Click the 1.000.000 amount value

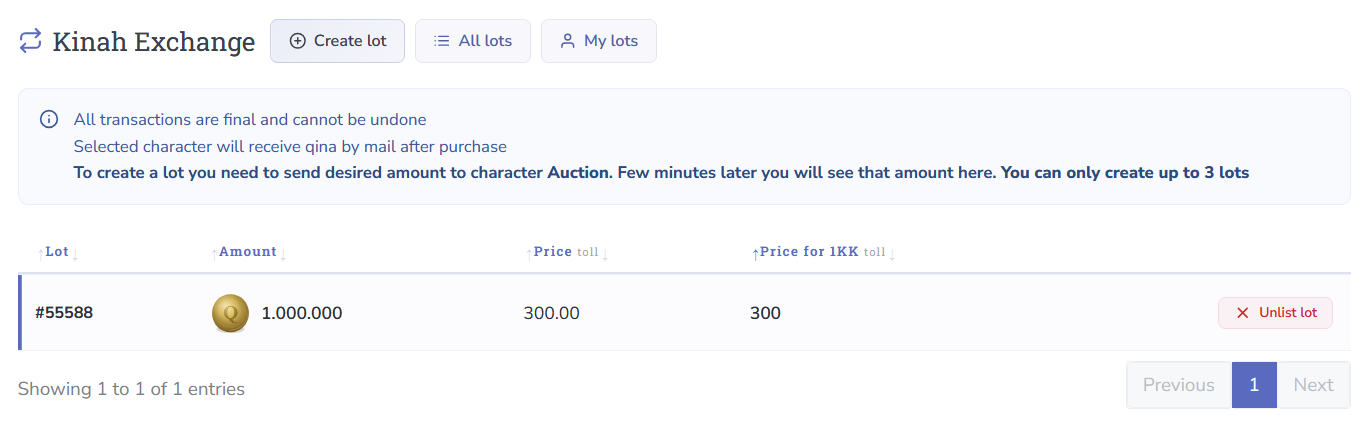point(301,313)
